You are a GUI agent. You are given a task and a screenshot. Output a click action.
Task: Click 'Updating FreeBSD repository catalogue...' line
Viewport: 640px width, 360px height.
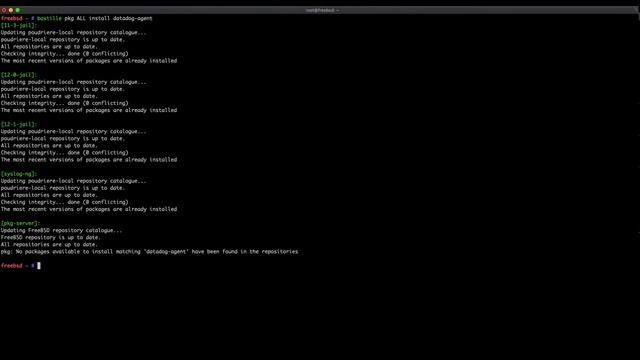(61, 230)
